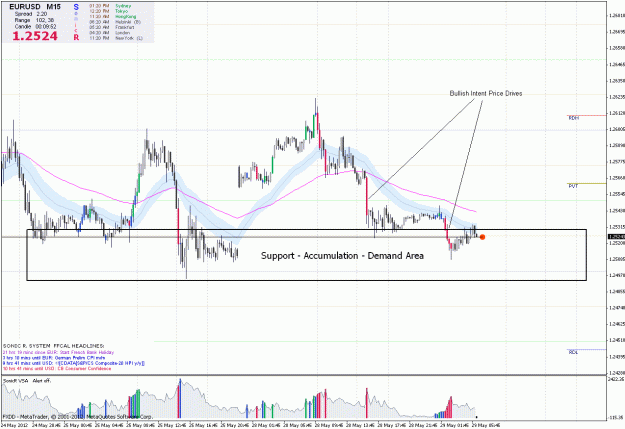625x429 pixels.
Task: Click the orange current-price dot marker
Action: pos(482,237)
